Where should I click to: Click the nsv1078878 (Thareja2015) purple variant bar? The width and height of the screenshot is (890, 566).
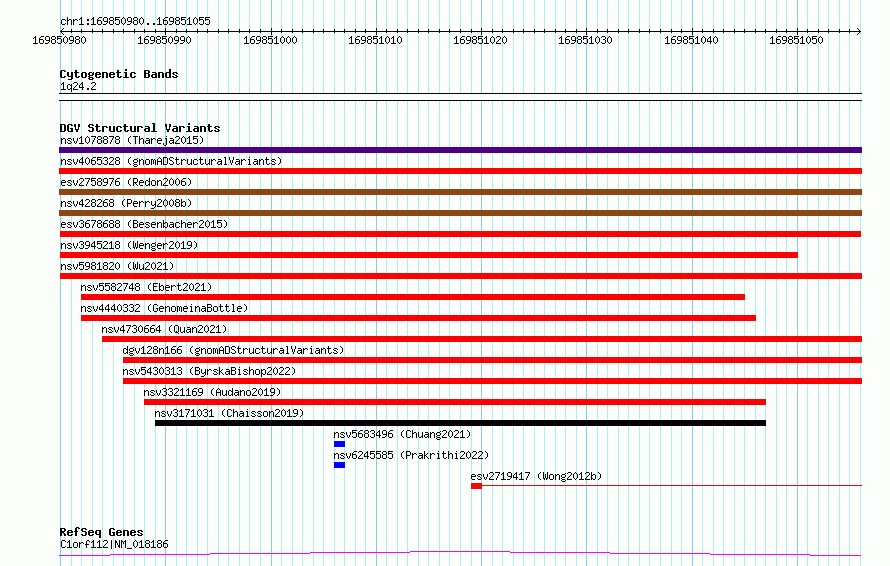pos(460,150)
